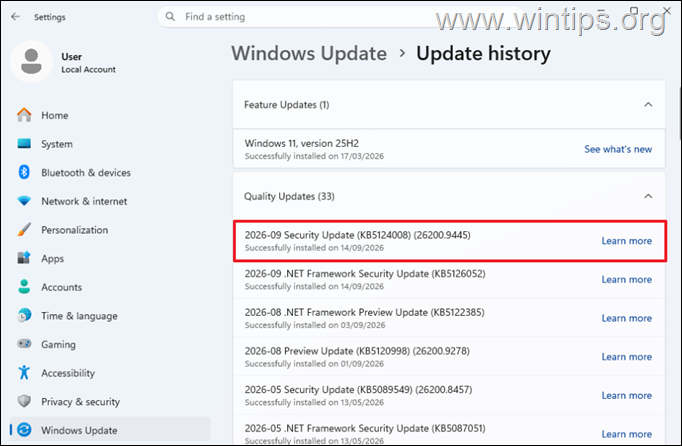The height and width of the screenshot is (446, 682).
Task: Open Learn more for KB5120998
Action: 626,357
